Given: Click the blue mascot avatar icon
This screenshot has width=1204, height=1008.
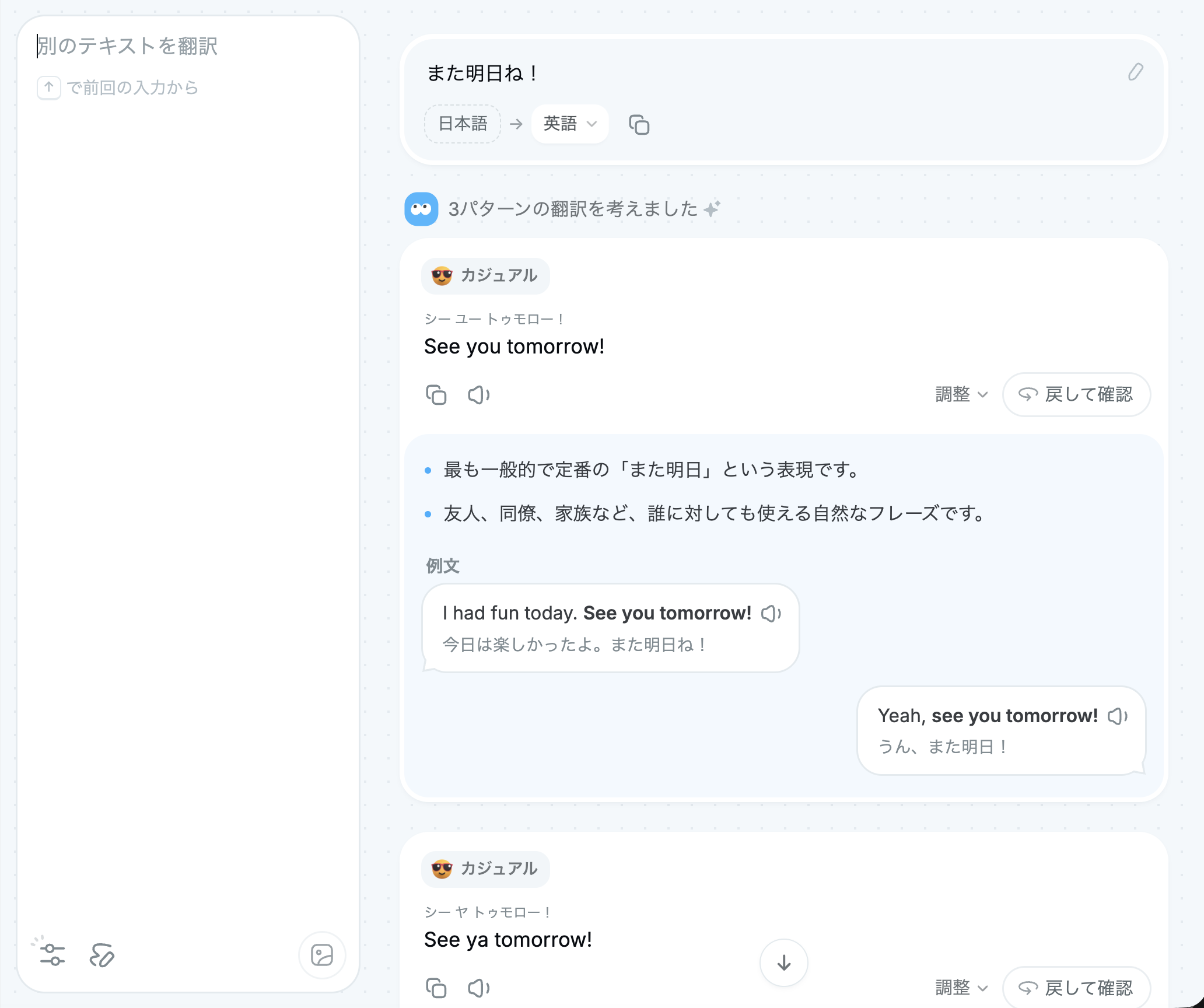Looking at the screenshot, I should coord(421,209).
